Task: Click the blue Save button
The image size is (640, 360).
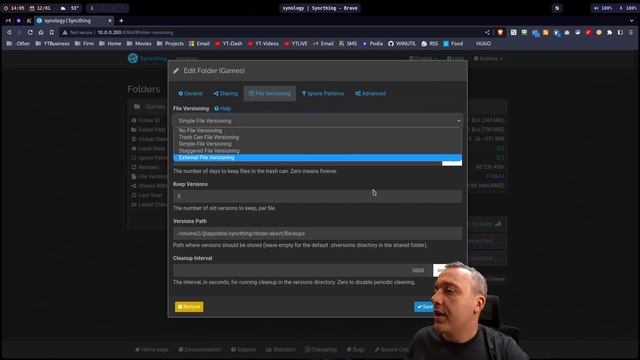Action: [424, 307]
